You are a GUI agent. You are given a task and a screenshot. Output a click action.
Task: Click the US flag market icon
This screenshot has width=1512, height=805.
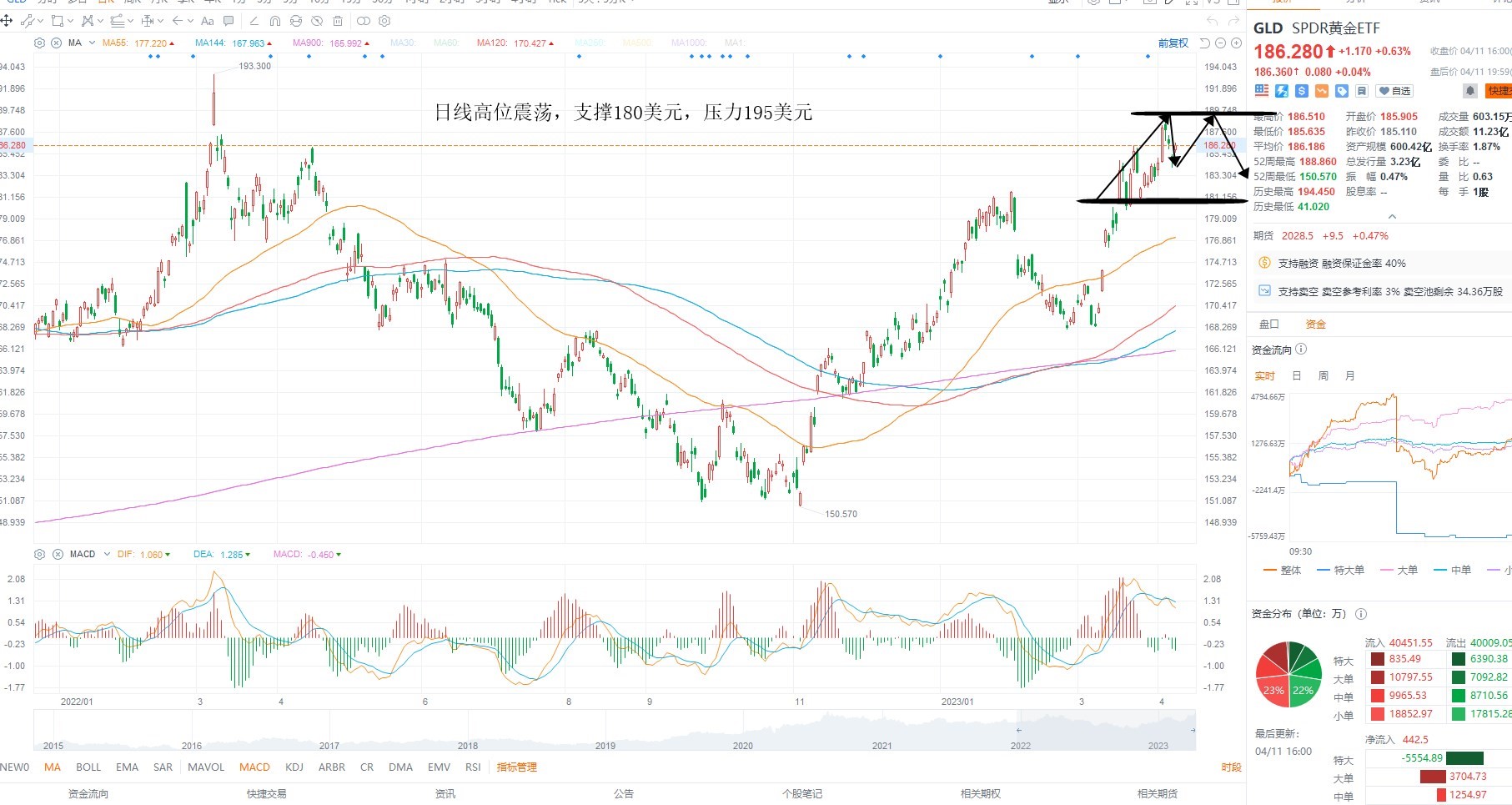1261,90
